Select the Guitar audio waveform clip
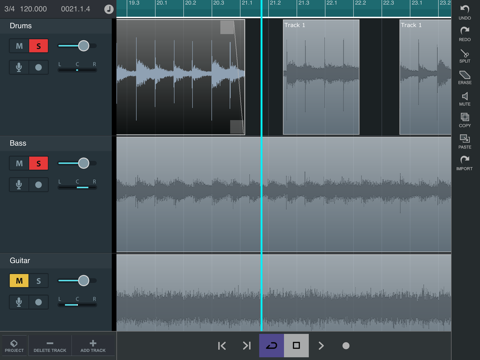Screen dimensions: 480x360 (284, 293)
